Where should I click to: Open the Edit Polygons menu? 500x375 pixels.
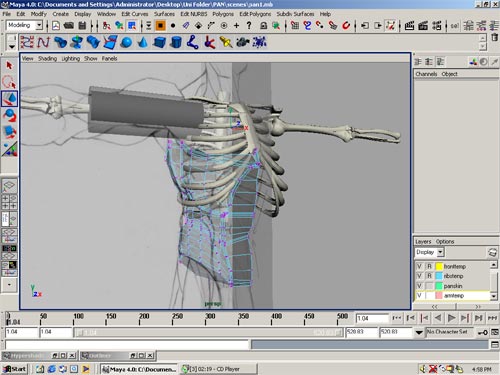click(255, 14)
